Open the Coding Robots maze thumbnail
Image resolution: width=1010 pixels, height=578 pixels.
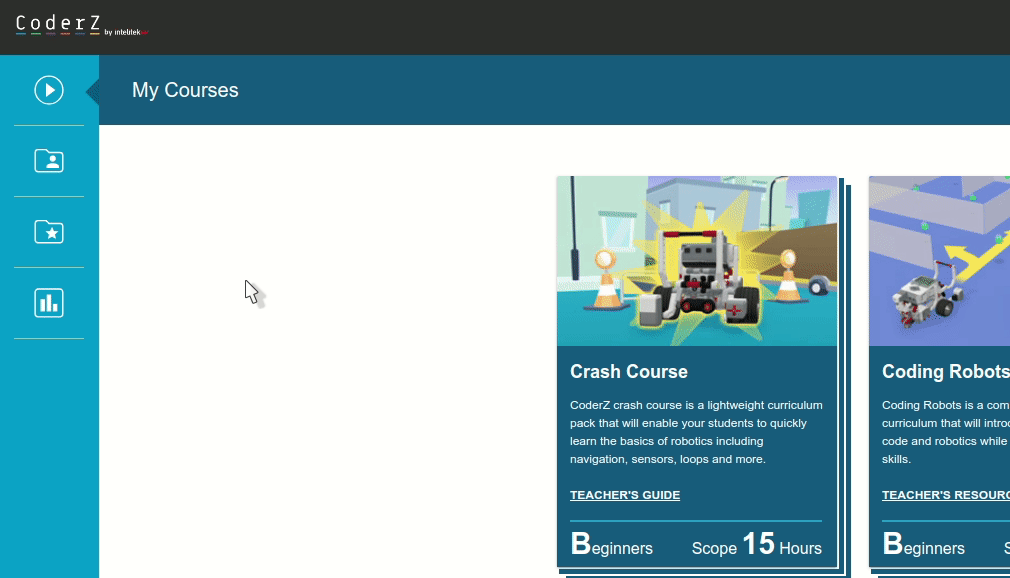click(x=939, y=261)
